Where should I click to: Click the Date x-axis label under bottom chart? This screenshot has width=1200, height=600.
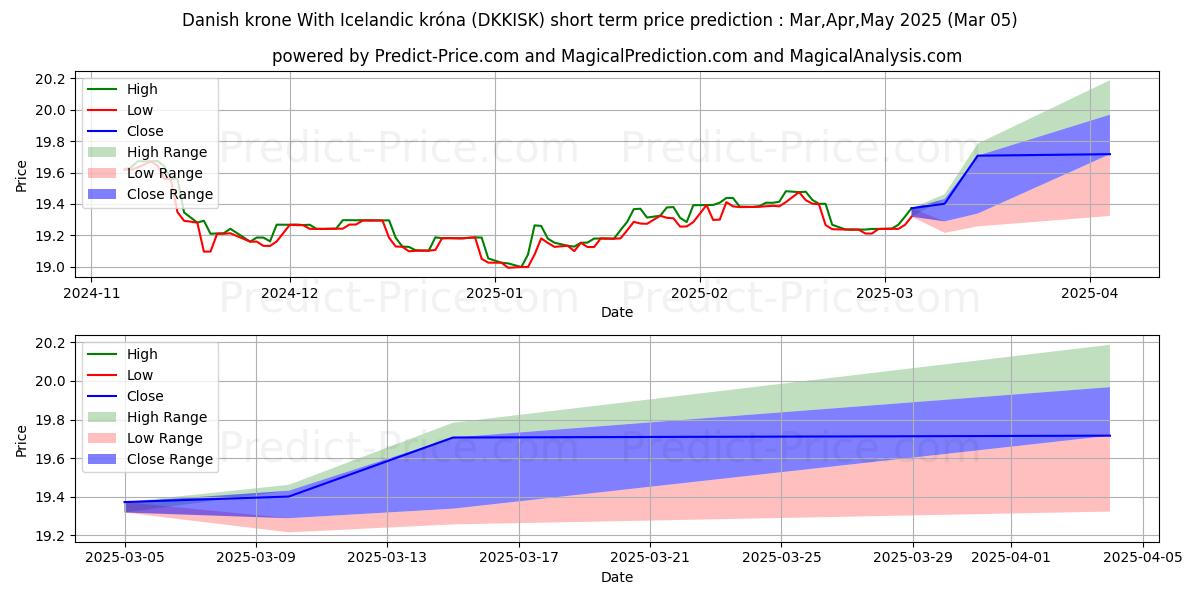617,577
